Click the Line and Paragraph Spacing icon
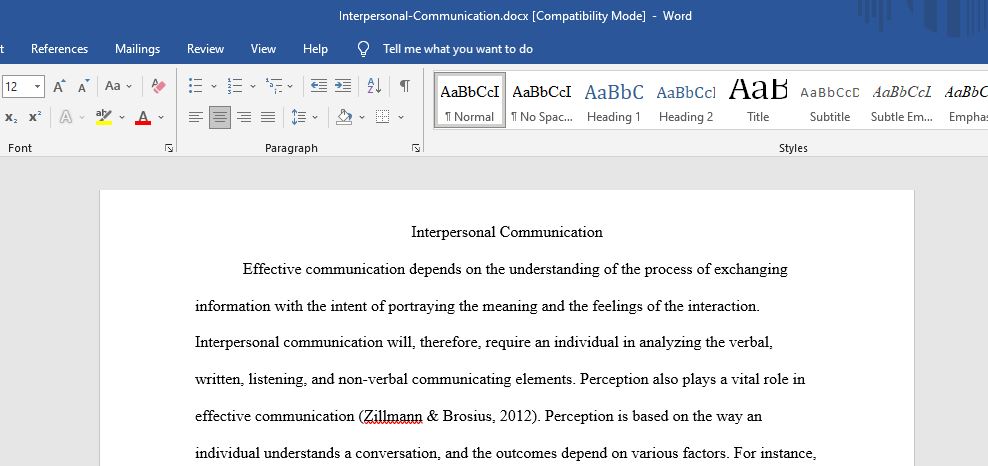Image resolution: width=988 pixels, height=466 pixels. (299, 117)
